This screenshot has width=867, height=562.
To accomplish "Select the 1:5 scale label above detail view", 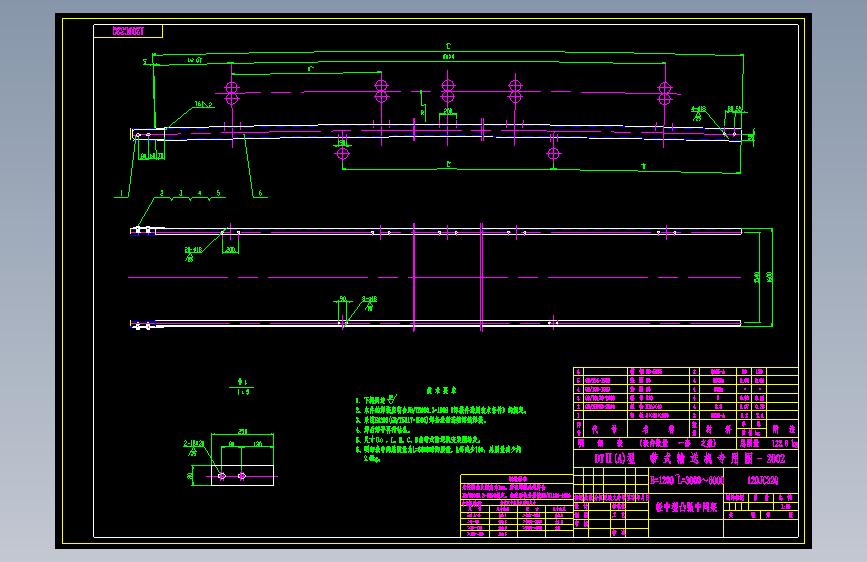I will tap(243, 392).
